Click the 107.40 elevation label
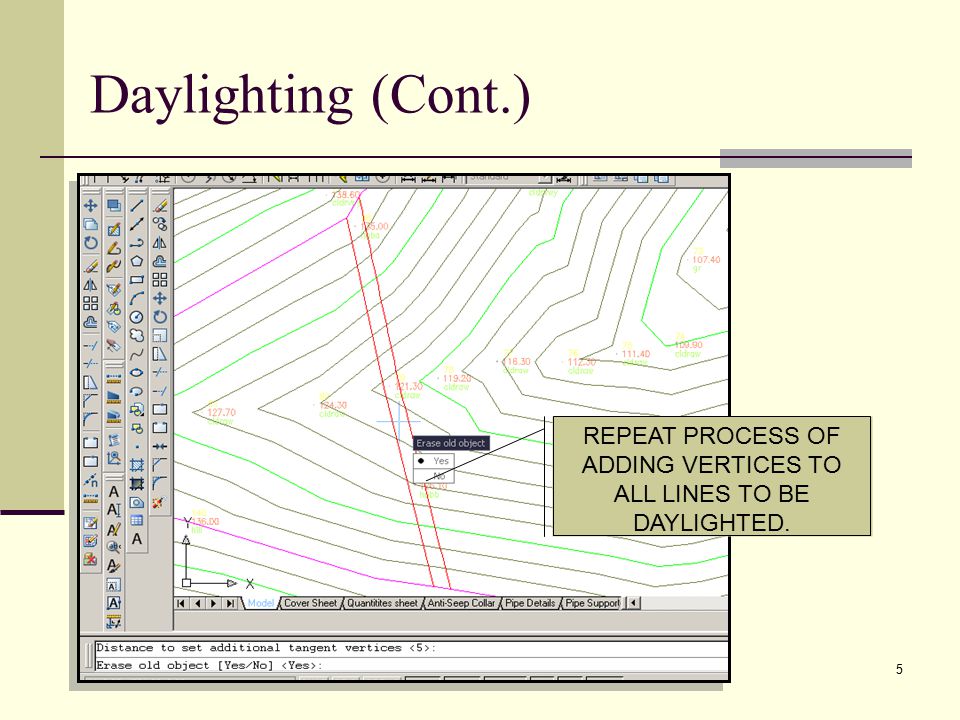The width and height of the screenshot is (960, 720). click(x=705, y=260)
